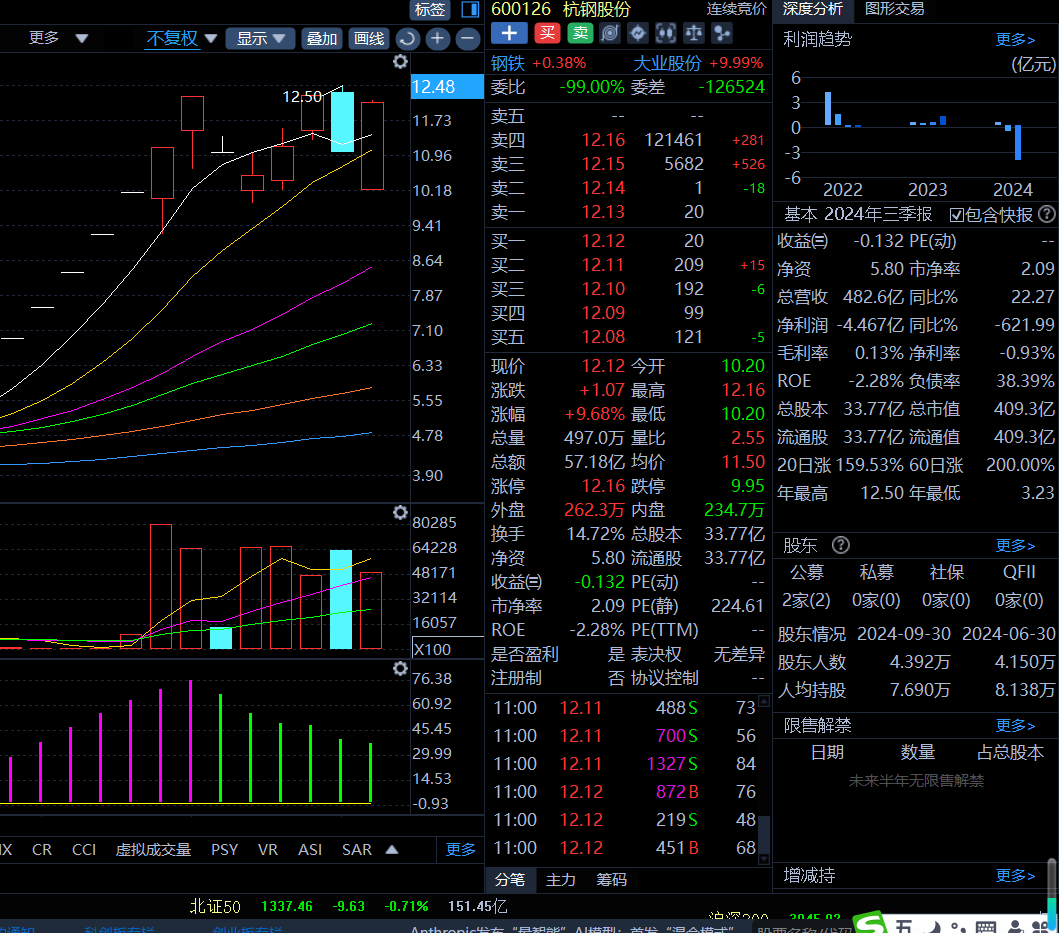Screen dimensions: 1059x933
Task: Select the PSY indicator tab
Action: pyautogui.click(x=224, y=849)
